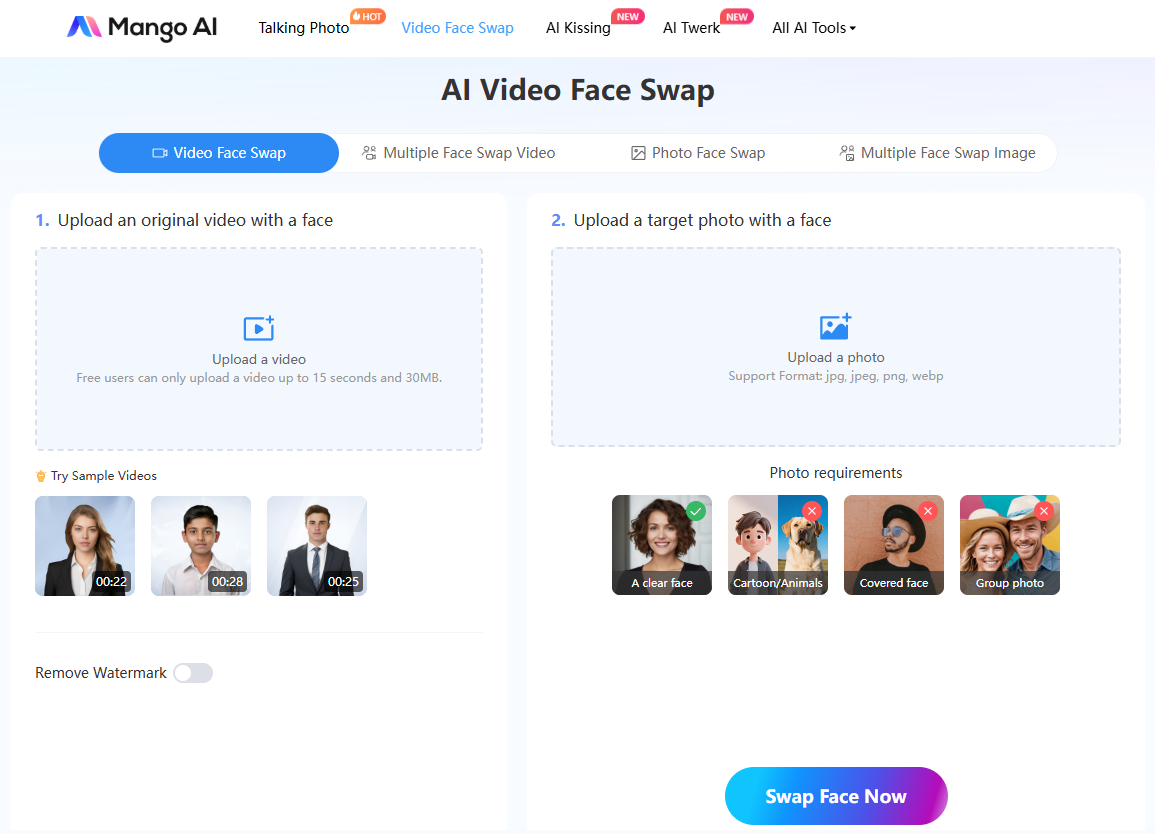
Task: Pick the 00:25 man in suit sample
Action: click(x=317, y=546)
